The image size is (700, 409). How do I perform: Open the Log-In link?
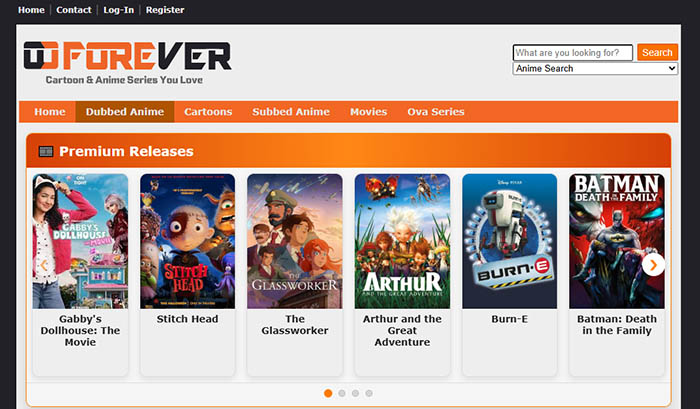click(x=118, y=10)
